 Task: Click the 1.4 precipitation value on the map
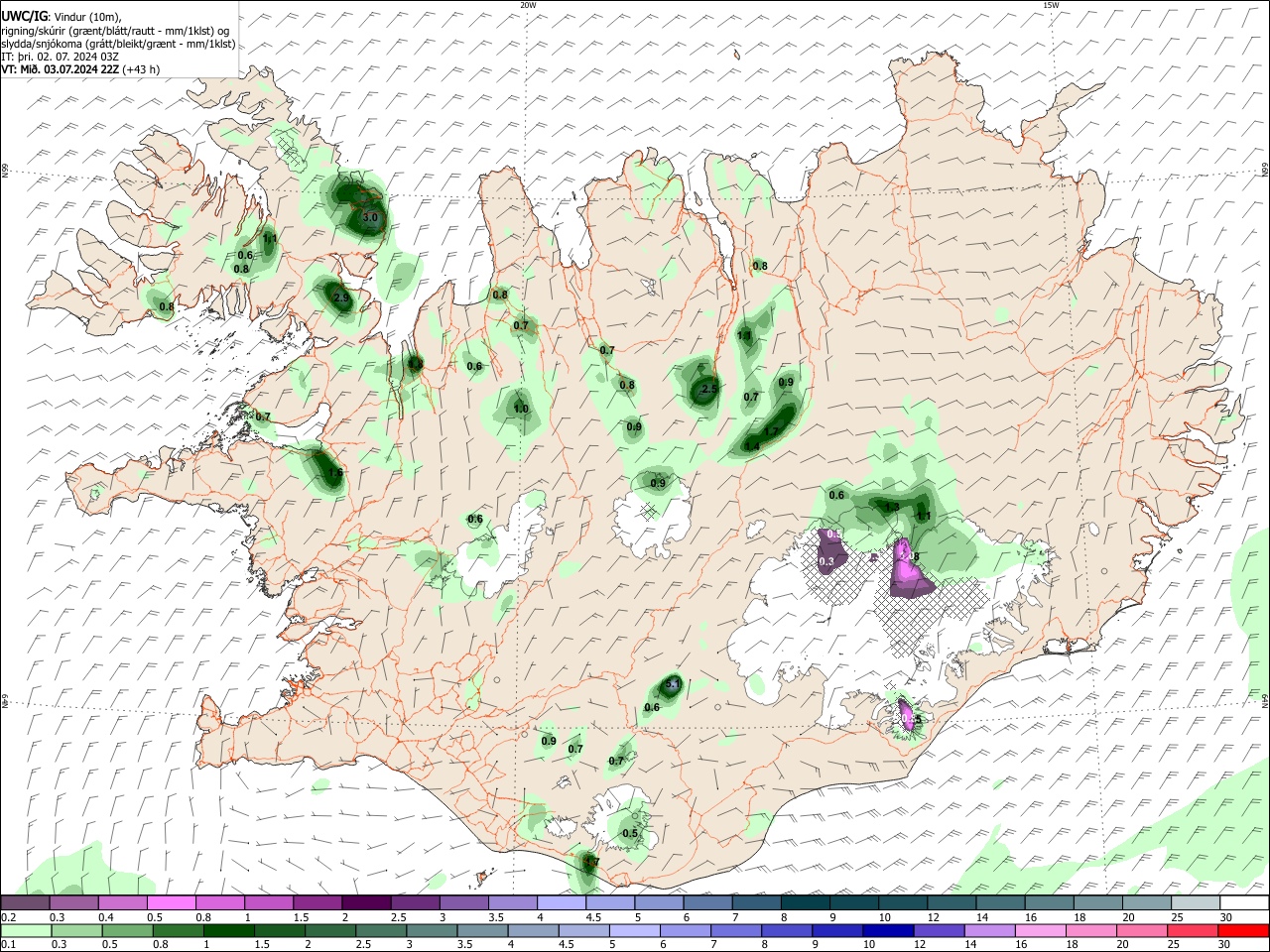(752, 446)
